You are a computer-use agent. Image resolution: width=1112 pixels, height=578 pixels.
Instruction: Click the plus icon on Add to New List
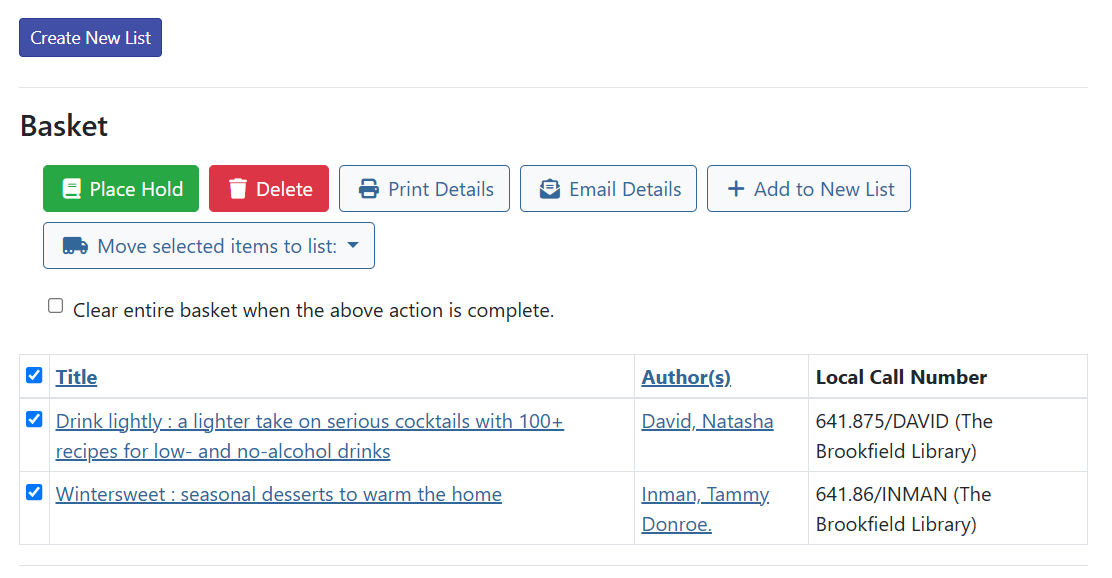(x=736, y=189)
